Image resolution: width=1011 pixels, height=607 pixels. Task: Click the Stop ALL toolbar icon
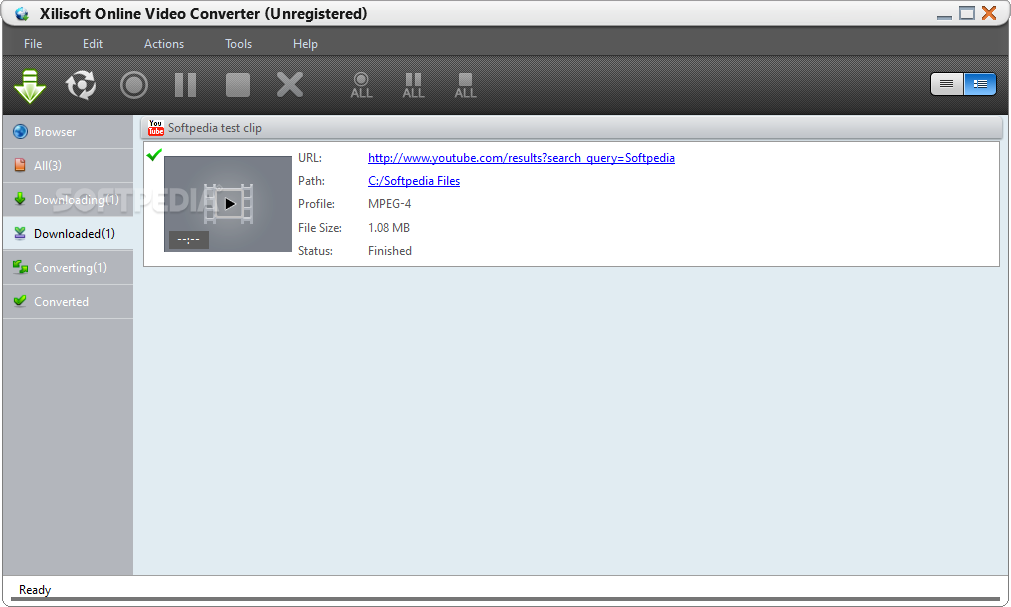(465, 85)
